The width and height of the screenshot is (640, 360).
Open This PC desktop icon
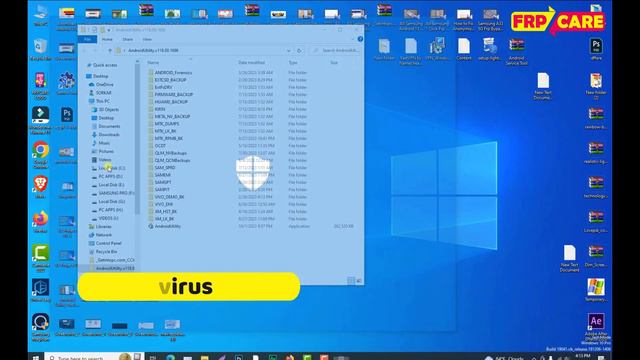click(x=40, y=16)
